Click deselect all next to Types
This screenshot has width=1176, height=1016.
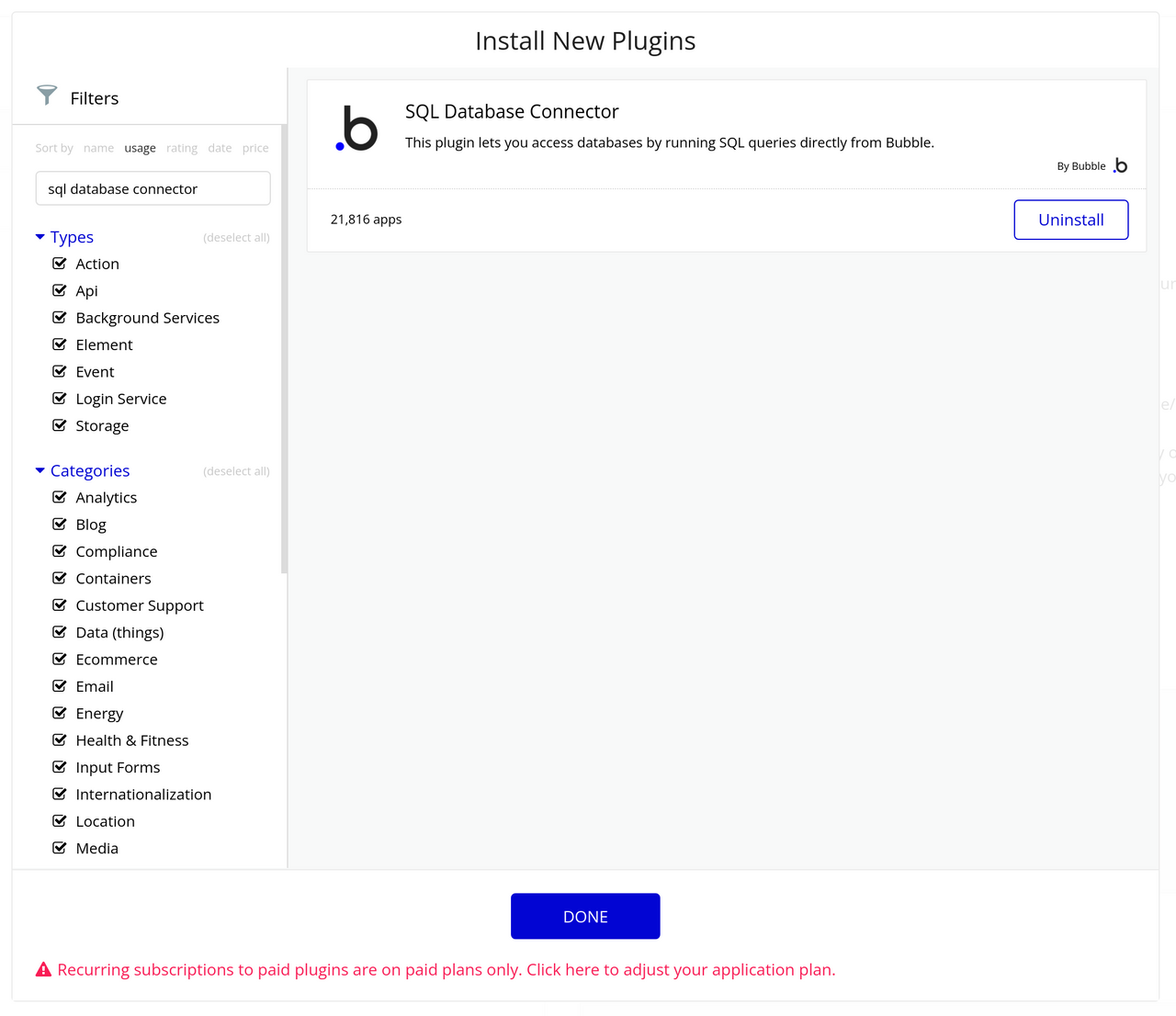tap(236, 238)
